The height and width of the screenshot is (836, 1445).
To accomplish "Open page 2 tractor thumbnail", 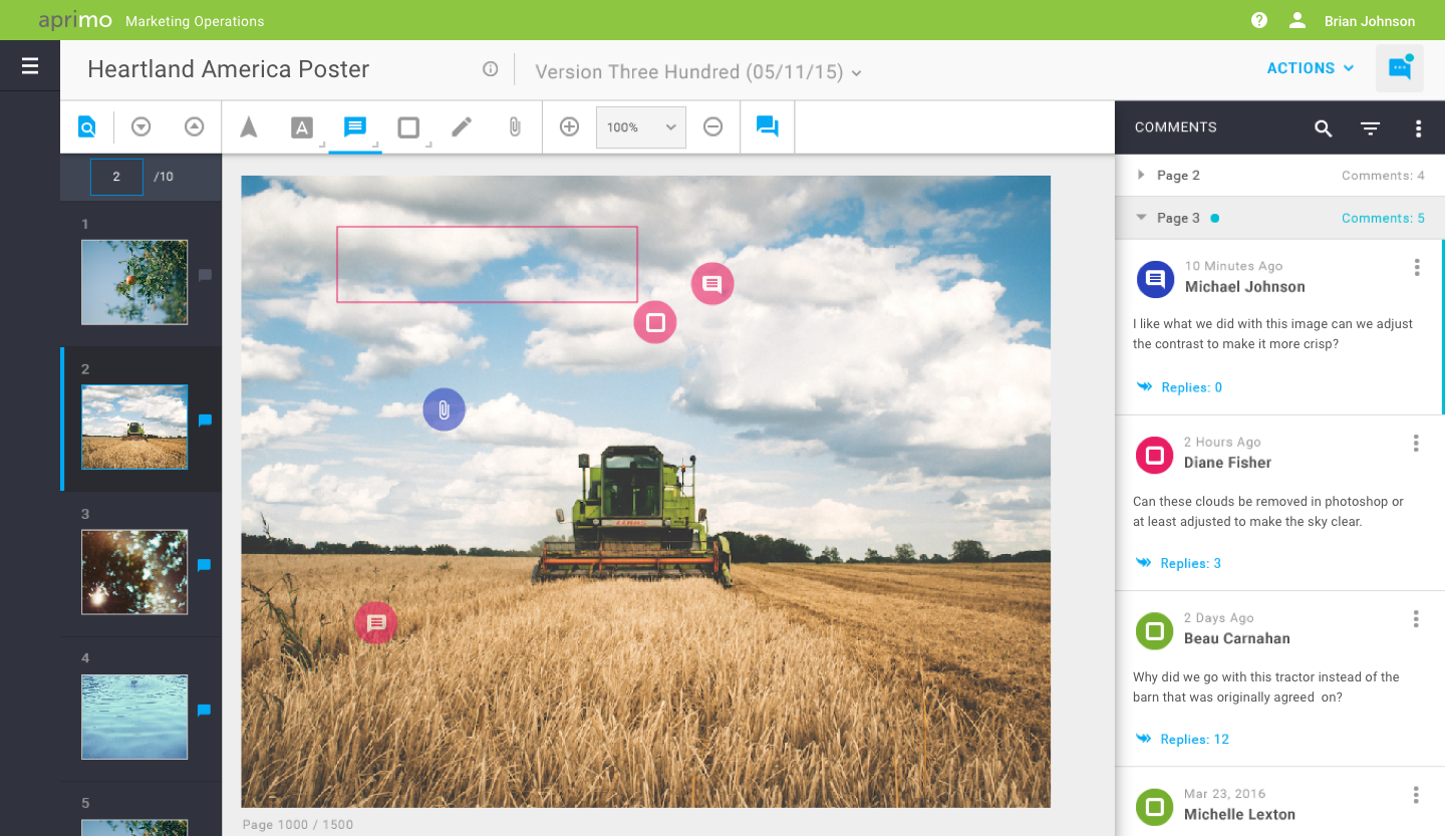I will pyautogui.click(x=134, y=427).
